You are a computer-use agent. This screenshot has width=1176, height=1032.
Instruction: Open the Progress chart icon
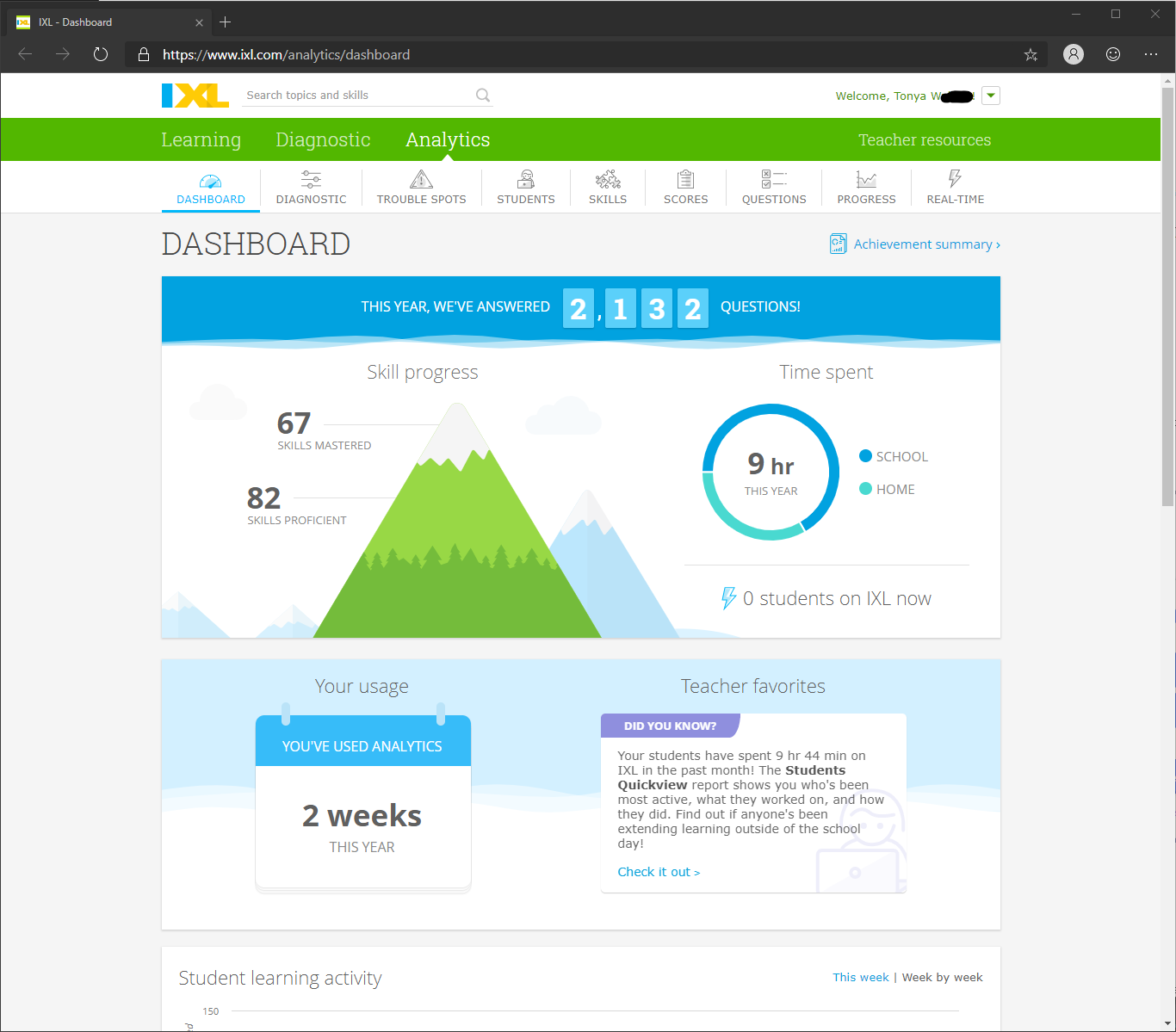866,179
